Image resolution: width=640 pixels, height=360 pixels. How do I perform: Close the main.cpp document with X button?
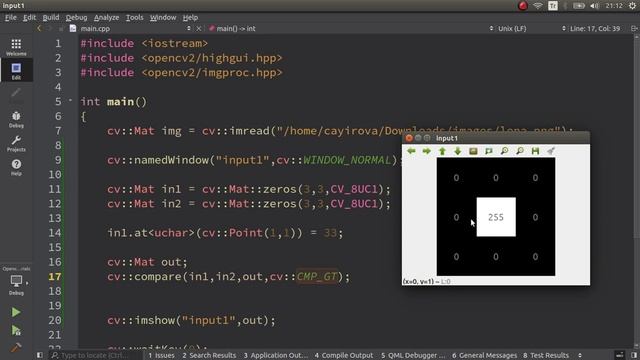[199, 29]
